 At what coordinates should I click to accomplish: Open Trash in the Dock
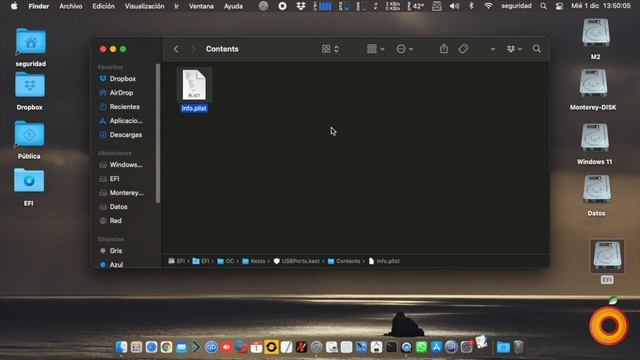518,347
